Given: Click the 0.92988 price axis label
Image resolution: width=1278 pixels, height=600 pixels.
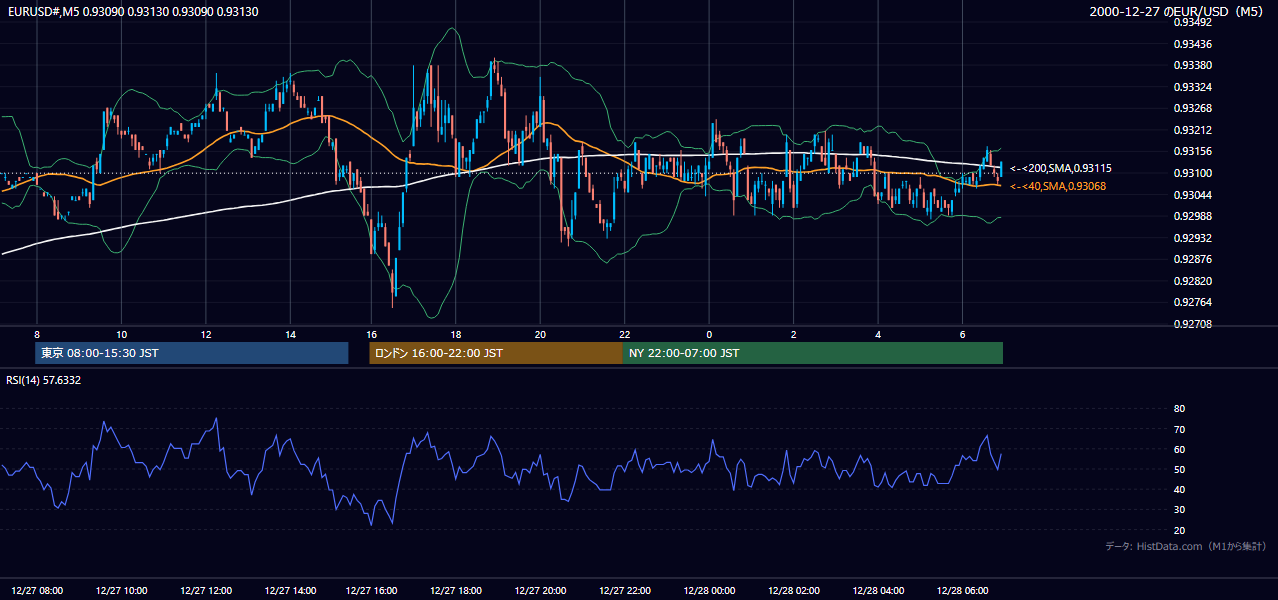Looking at the screenshot, I should coord(1192,217).
